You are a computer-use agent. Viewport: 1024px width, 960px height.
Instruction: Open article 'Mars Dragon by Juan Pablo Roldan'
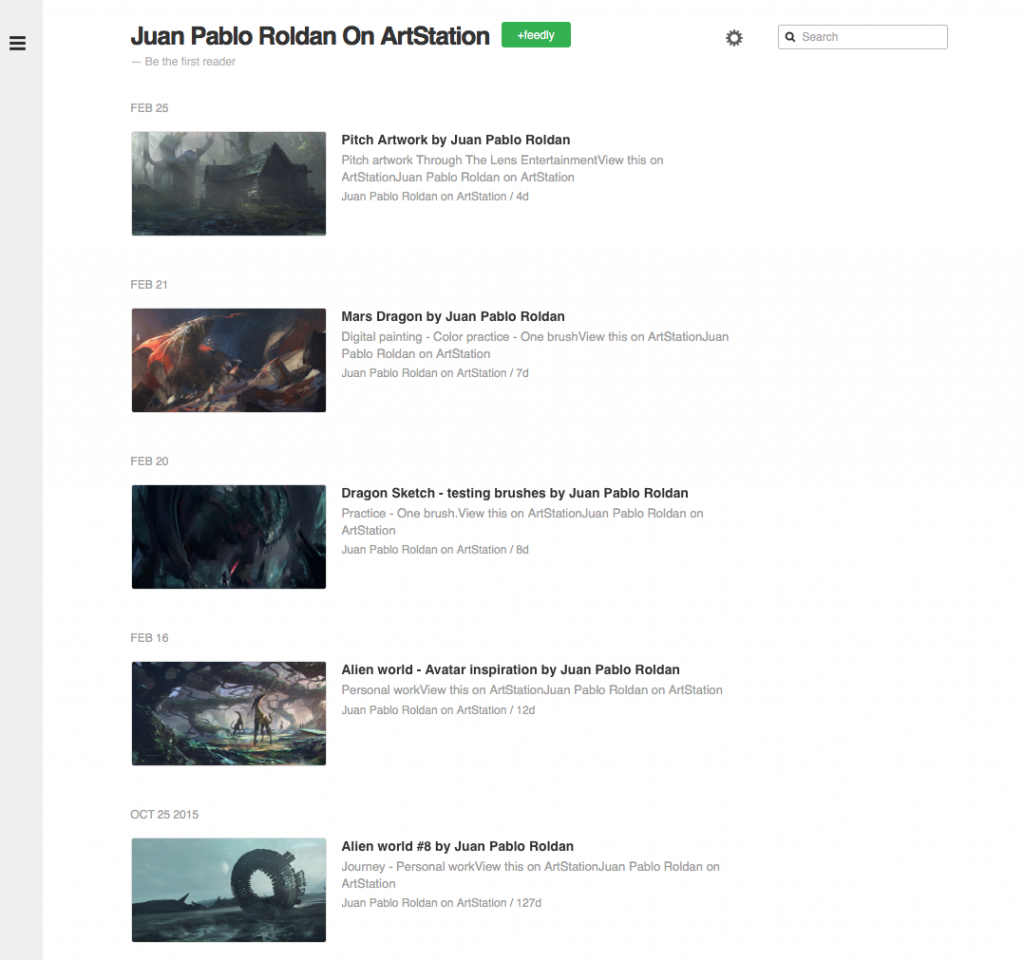tap(453, 317)
